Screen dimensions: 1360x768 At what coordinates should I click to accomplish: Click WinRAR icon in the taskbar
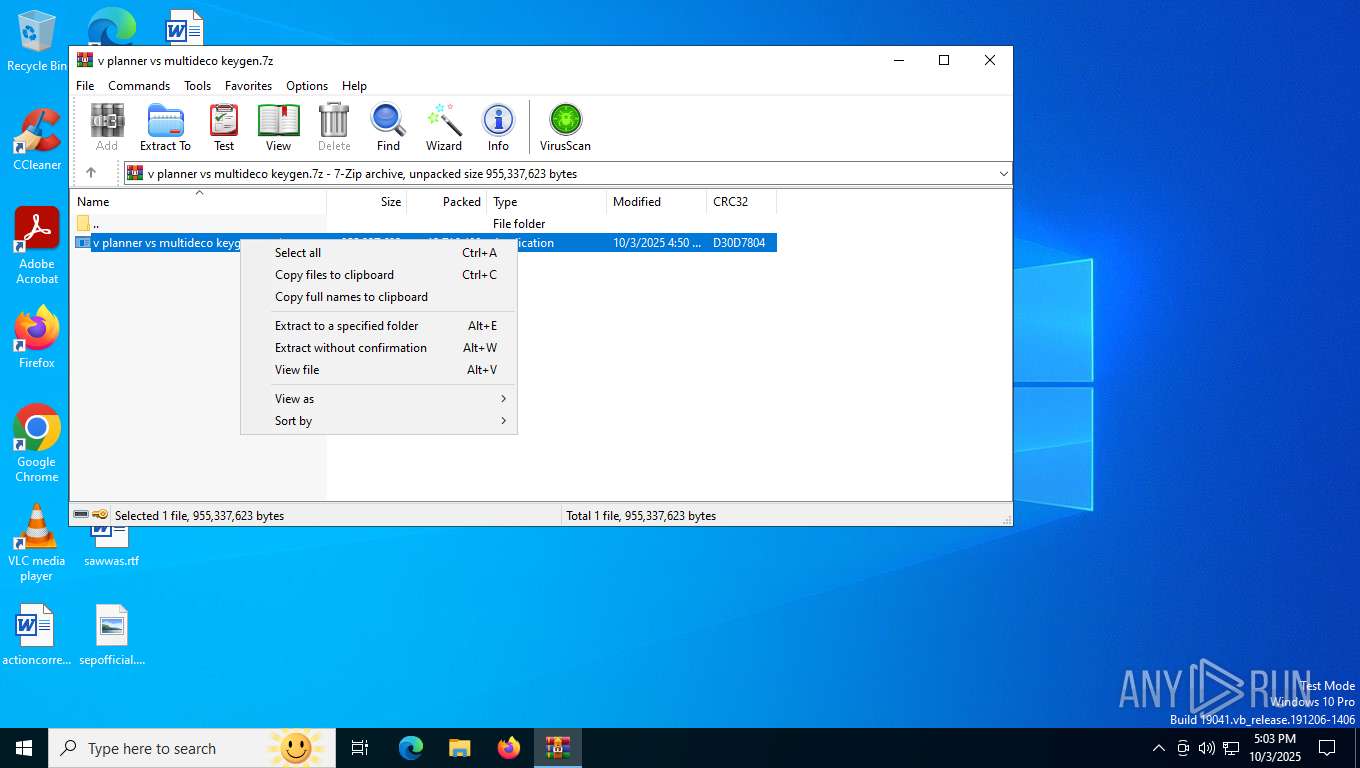tap(558, 748)
